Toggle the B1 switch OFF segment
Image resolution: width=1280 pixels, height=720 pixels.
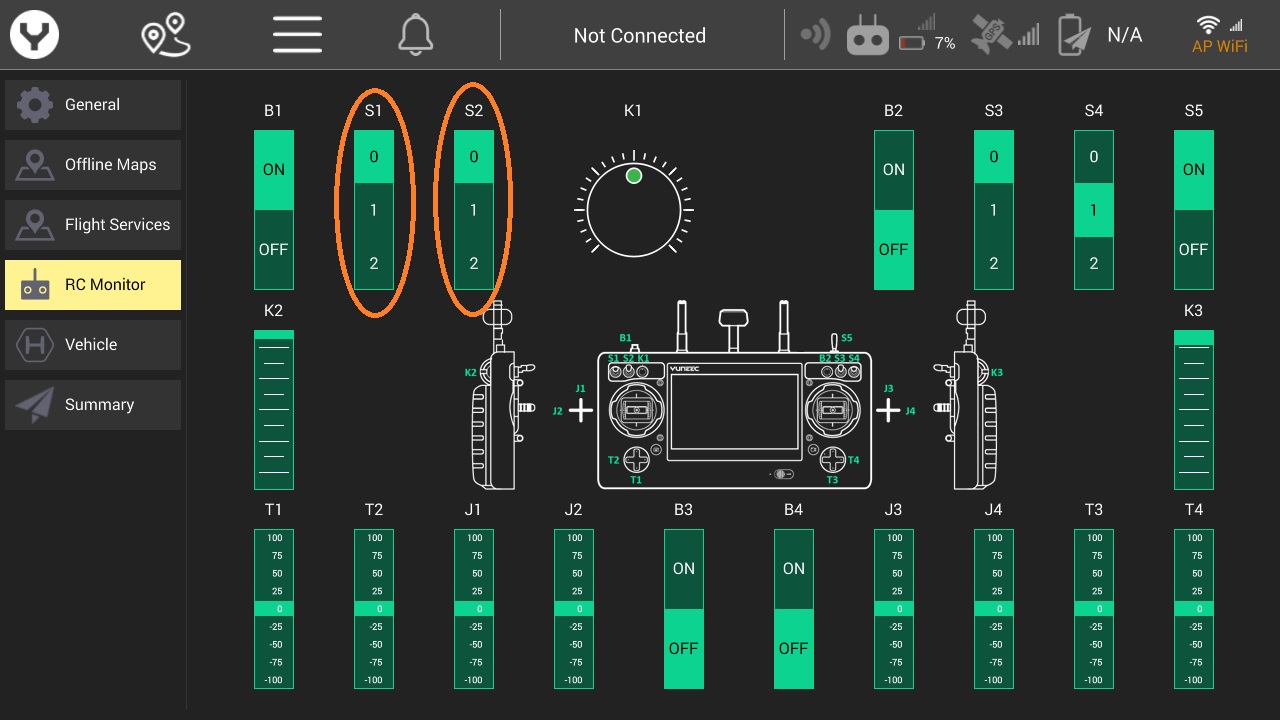tap(273, 250)
